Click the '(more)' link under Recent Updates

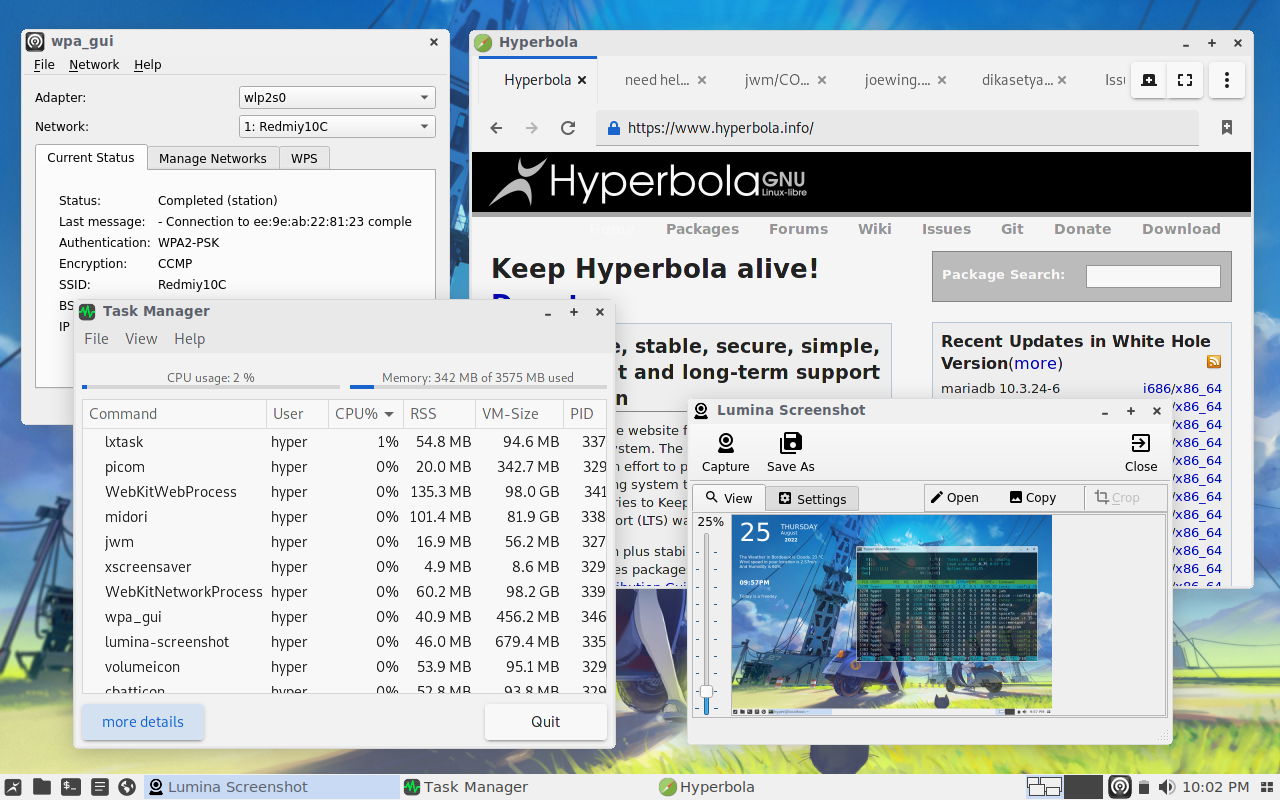pos(1036,363)
